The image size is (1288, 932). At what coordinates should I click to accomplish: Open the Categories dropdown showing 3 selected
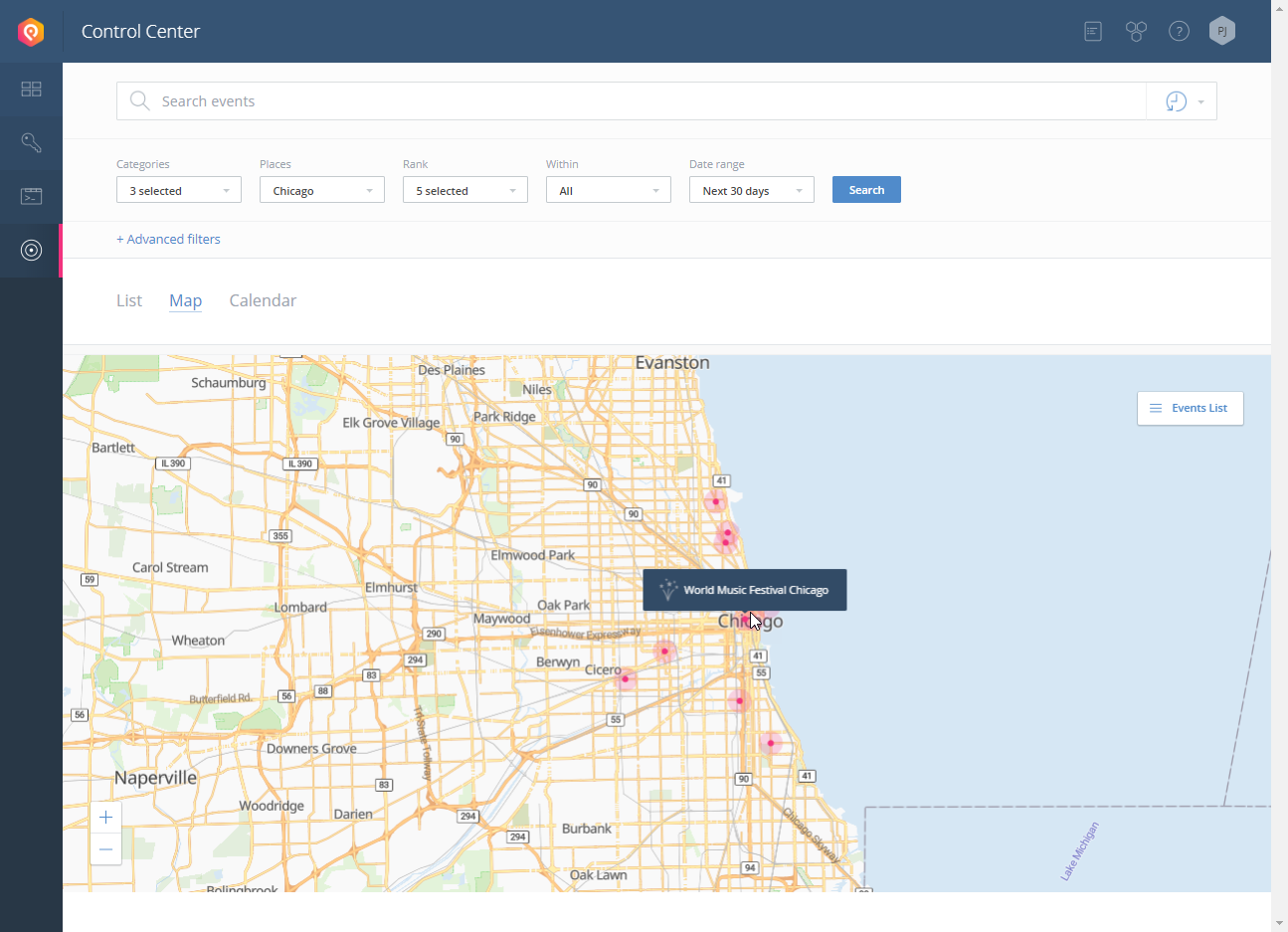(179, 190)
